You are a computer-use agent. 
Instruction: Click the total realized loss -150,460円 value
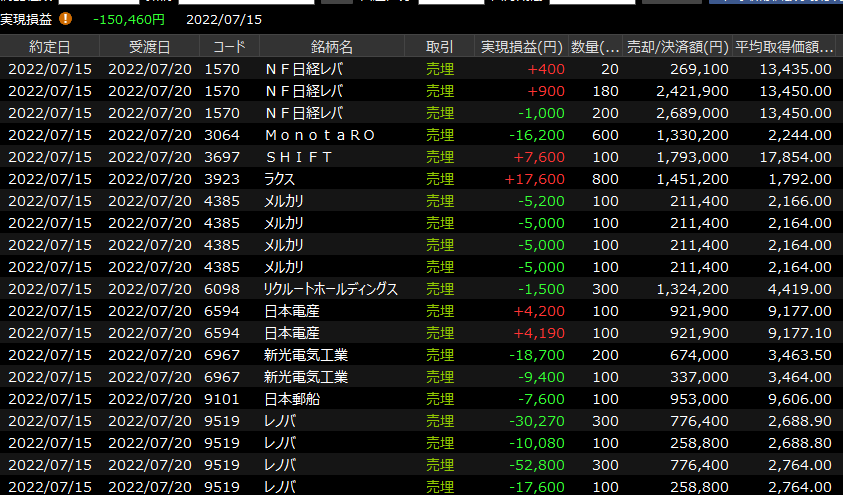128,19
